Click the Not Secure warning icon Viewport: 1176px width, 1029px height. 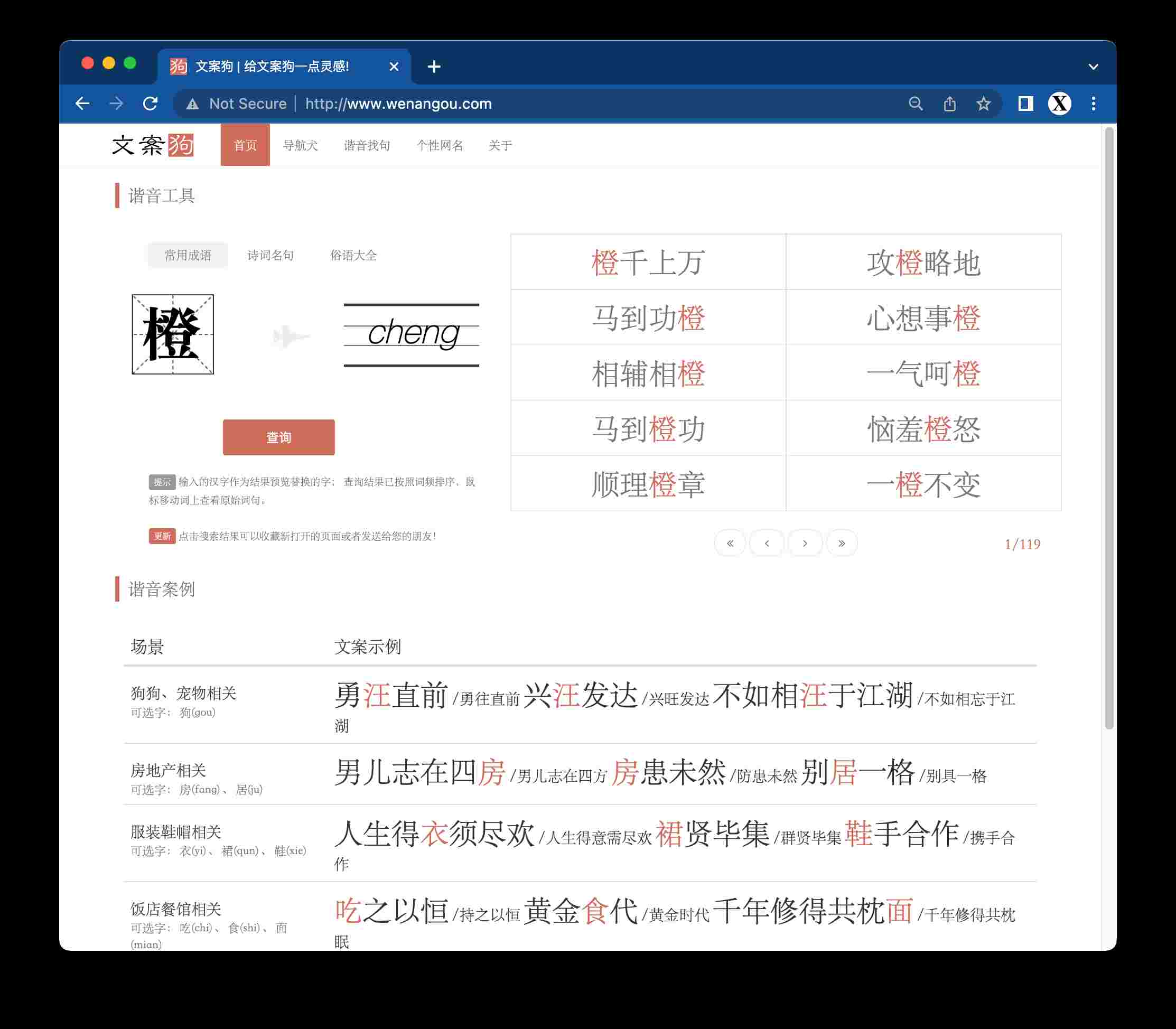pos(192,104)
